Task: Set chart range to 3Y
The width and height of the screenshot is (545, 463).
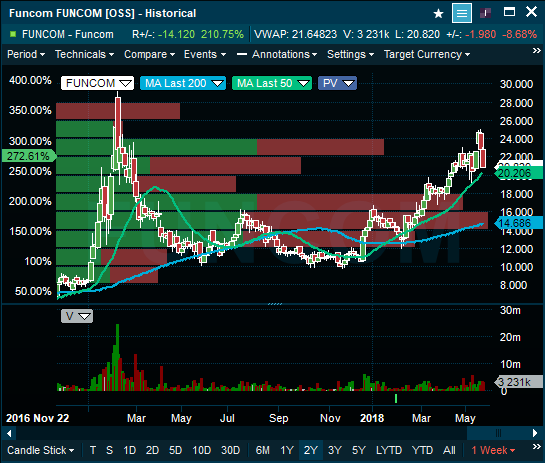Action: click(335, 450)
